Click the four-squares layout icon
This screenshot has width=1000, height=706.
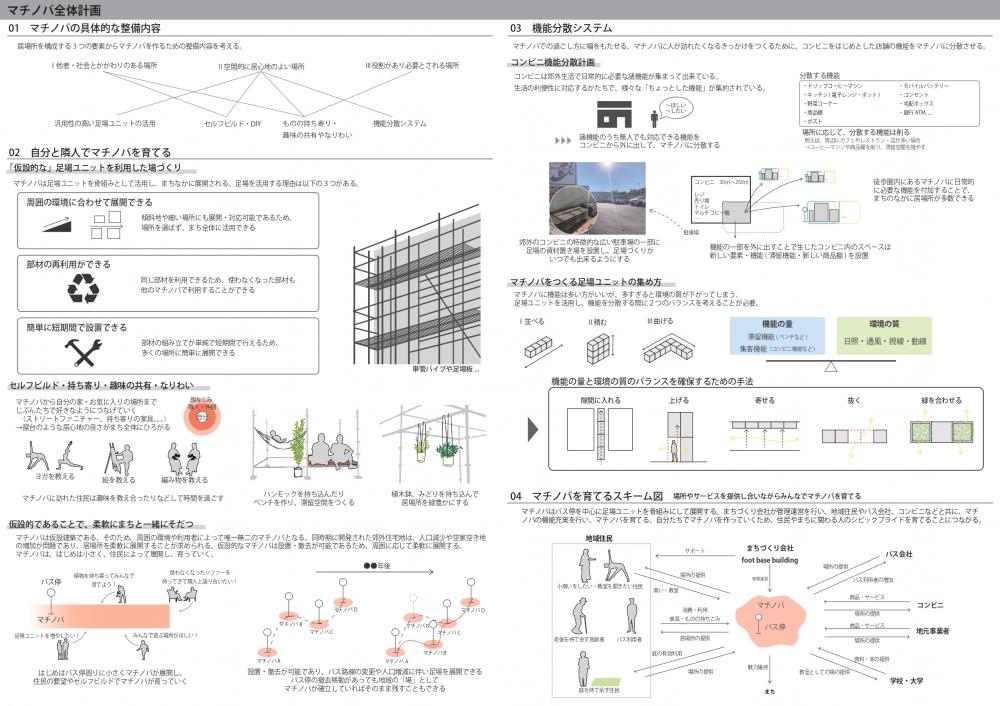tap(106, 224)
